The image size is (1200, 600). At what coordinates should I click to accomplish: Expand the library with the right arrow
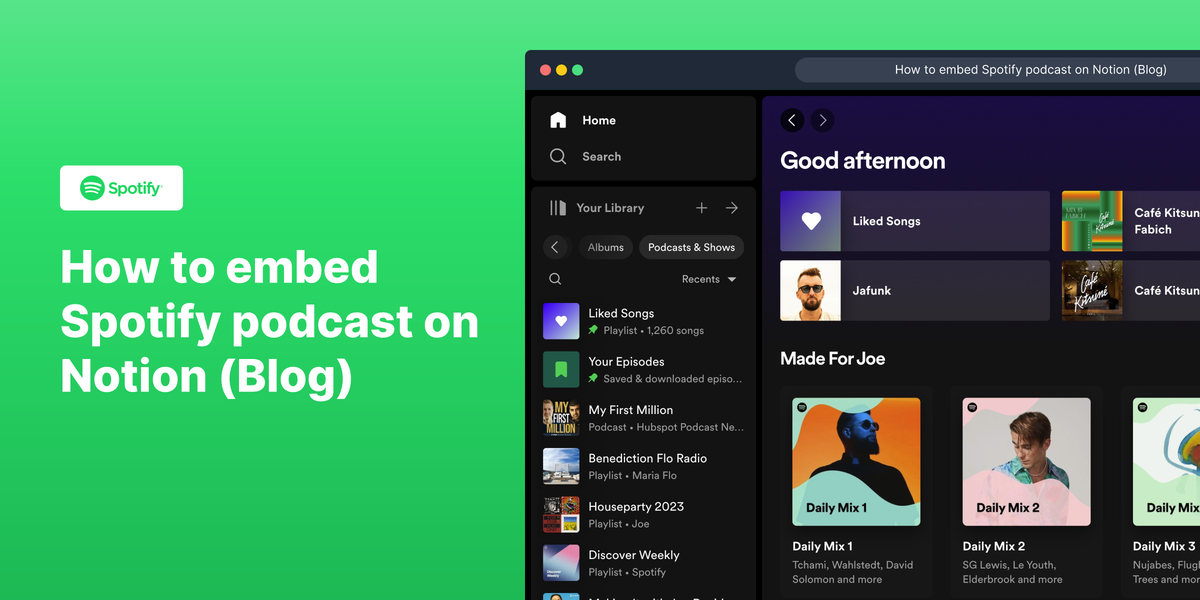coord(731,208)
